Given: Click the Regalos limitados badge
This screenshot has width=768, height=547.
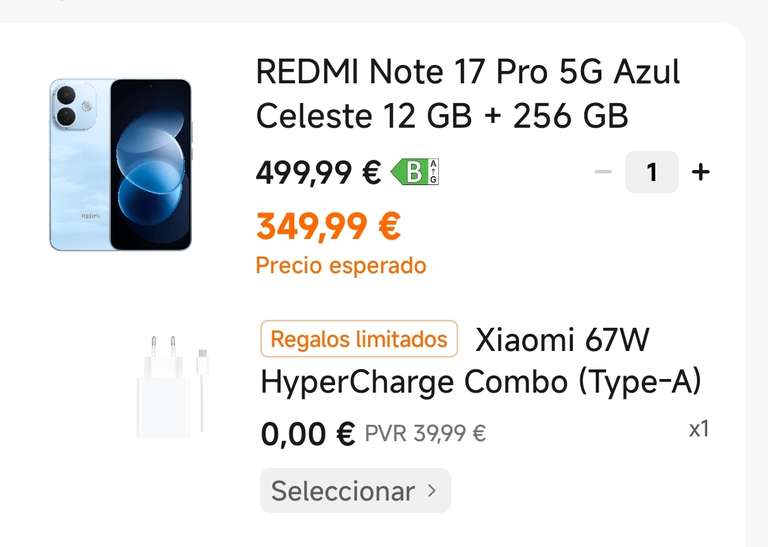Looking at the screenshot, I should 359,338.
